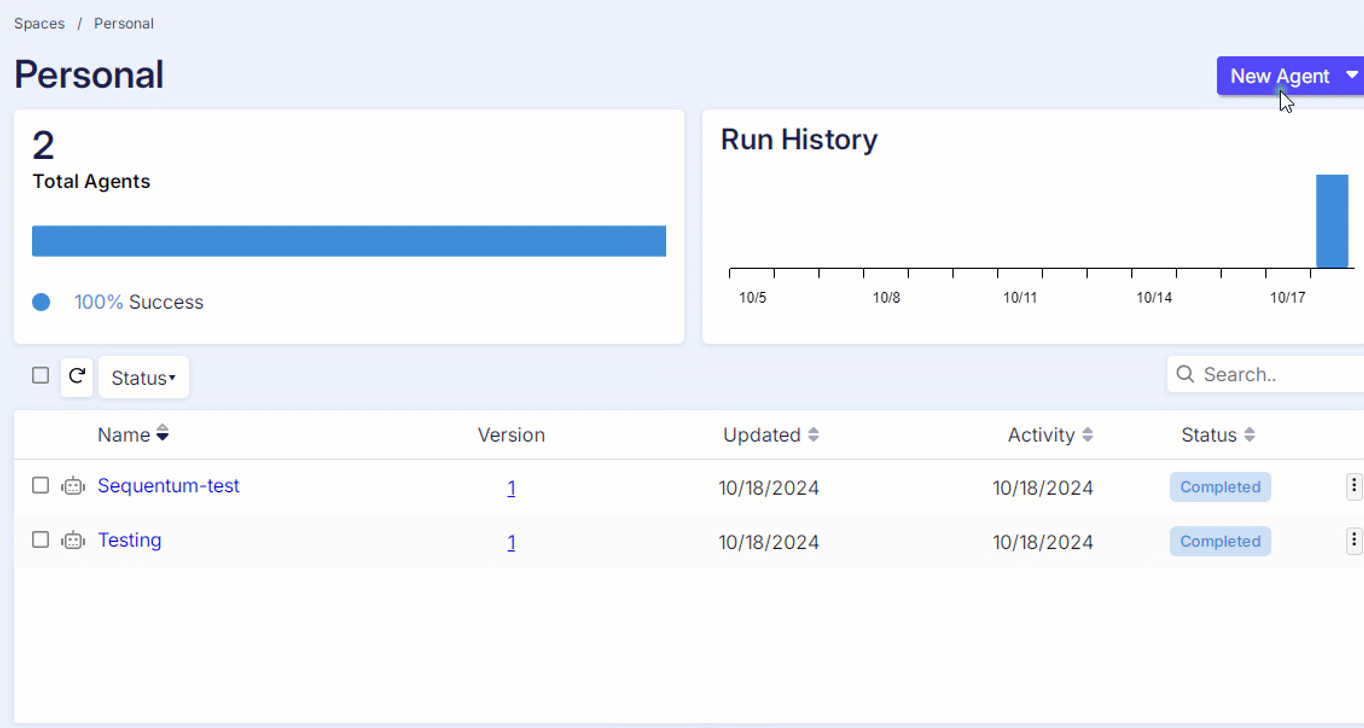The image size is (1364, 728).
Task: Open the three-dot menu for Testing row
Action: pos(1353,540)
